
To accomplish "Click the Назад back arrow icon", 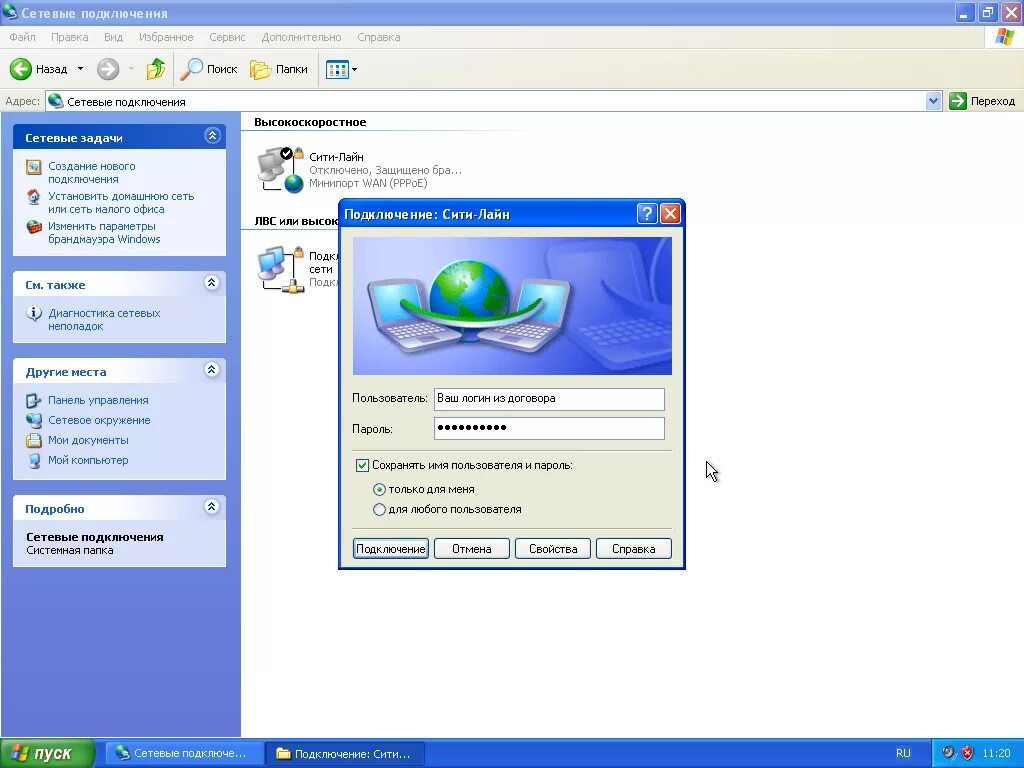I will point(21,69).
